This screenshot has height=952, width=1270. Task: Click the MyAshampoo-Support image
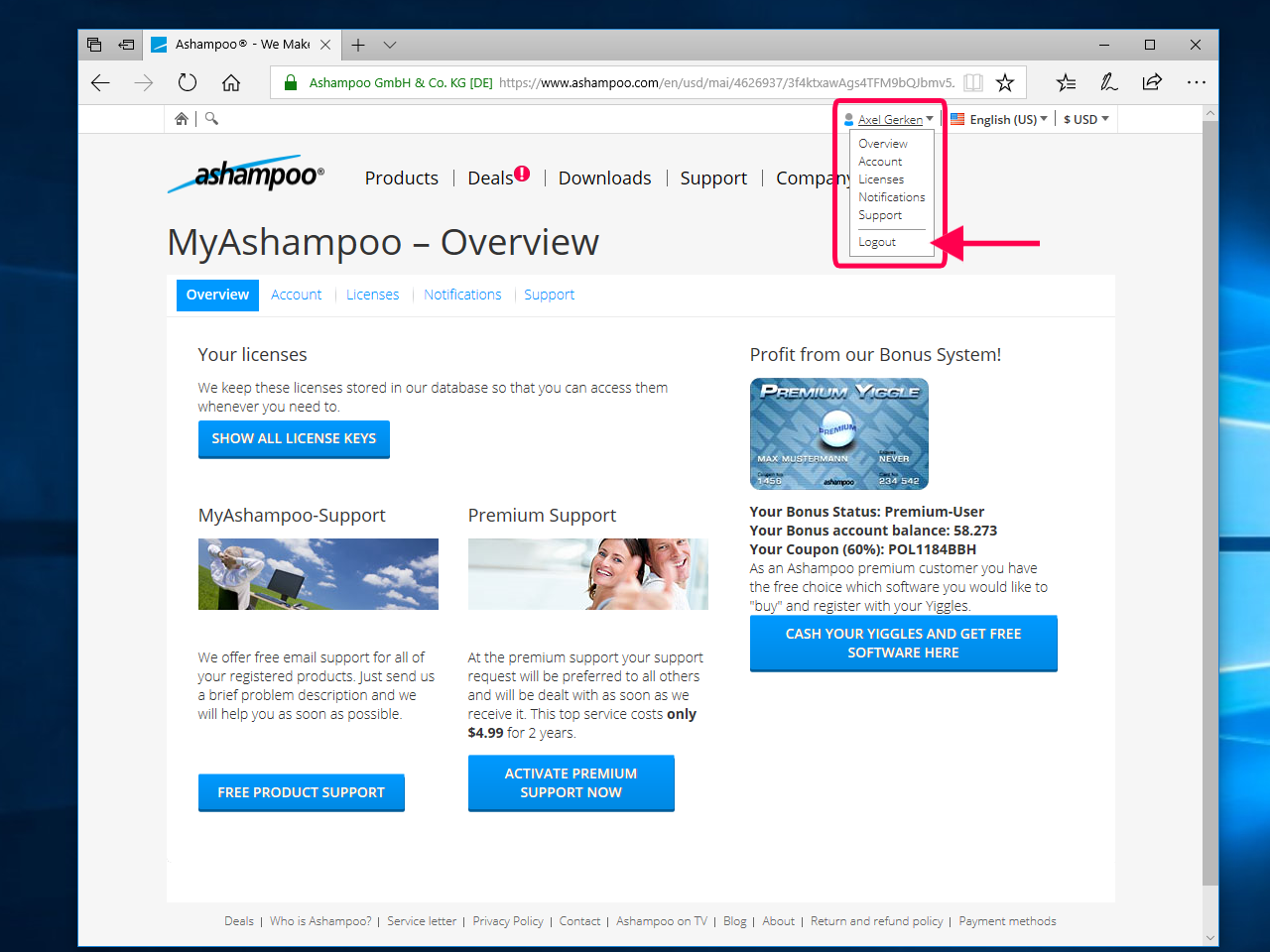[x=318, y=574]
